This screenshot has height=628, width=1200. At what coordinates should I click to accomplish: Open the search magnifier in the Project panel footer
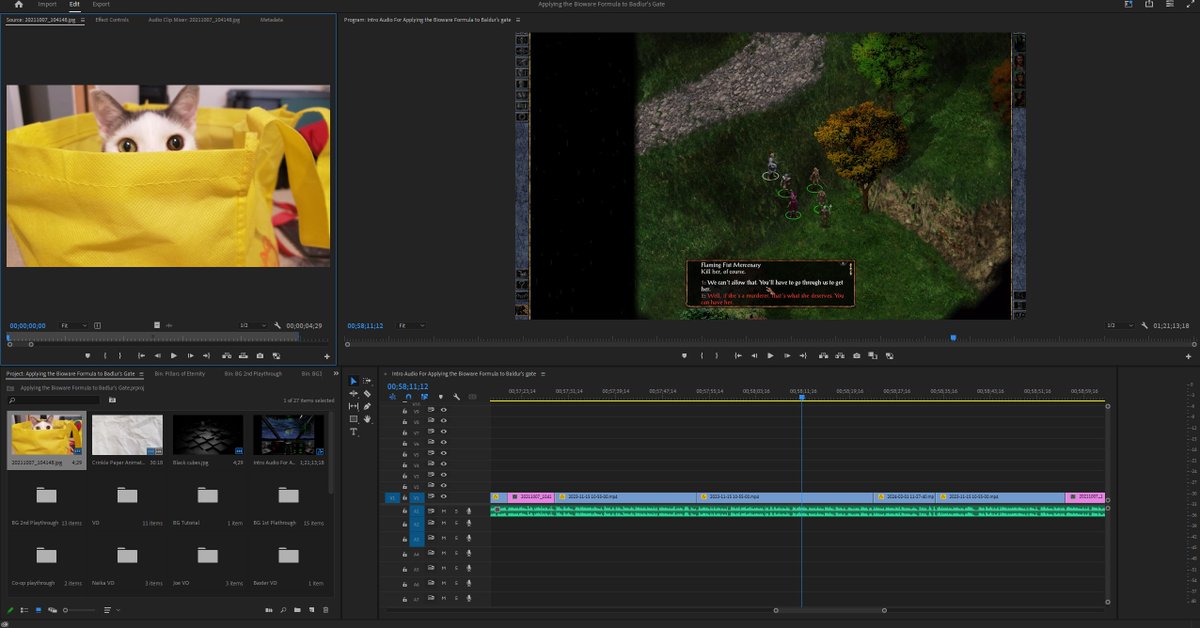[283, 610]
